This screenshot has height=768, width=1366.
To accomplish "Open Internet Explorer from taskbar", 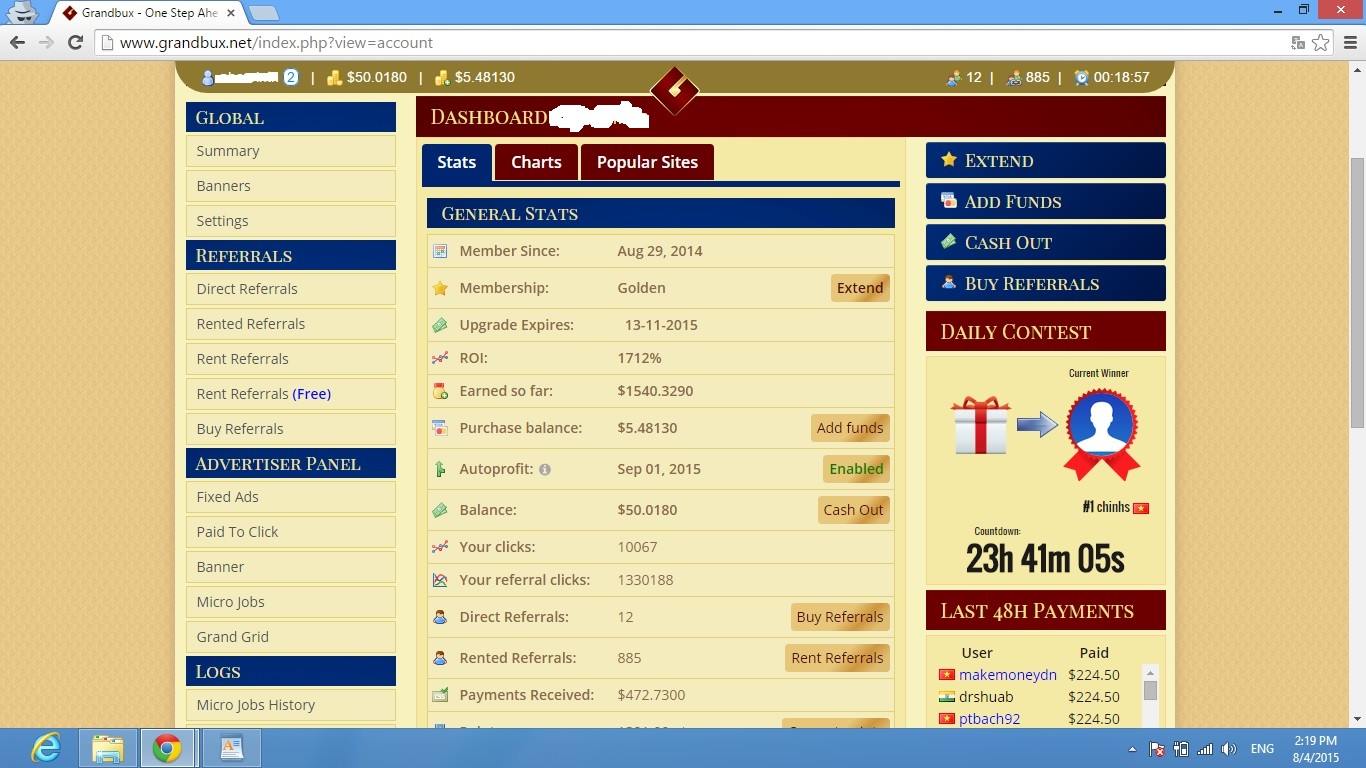I will (x=46, y=748).
